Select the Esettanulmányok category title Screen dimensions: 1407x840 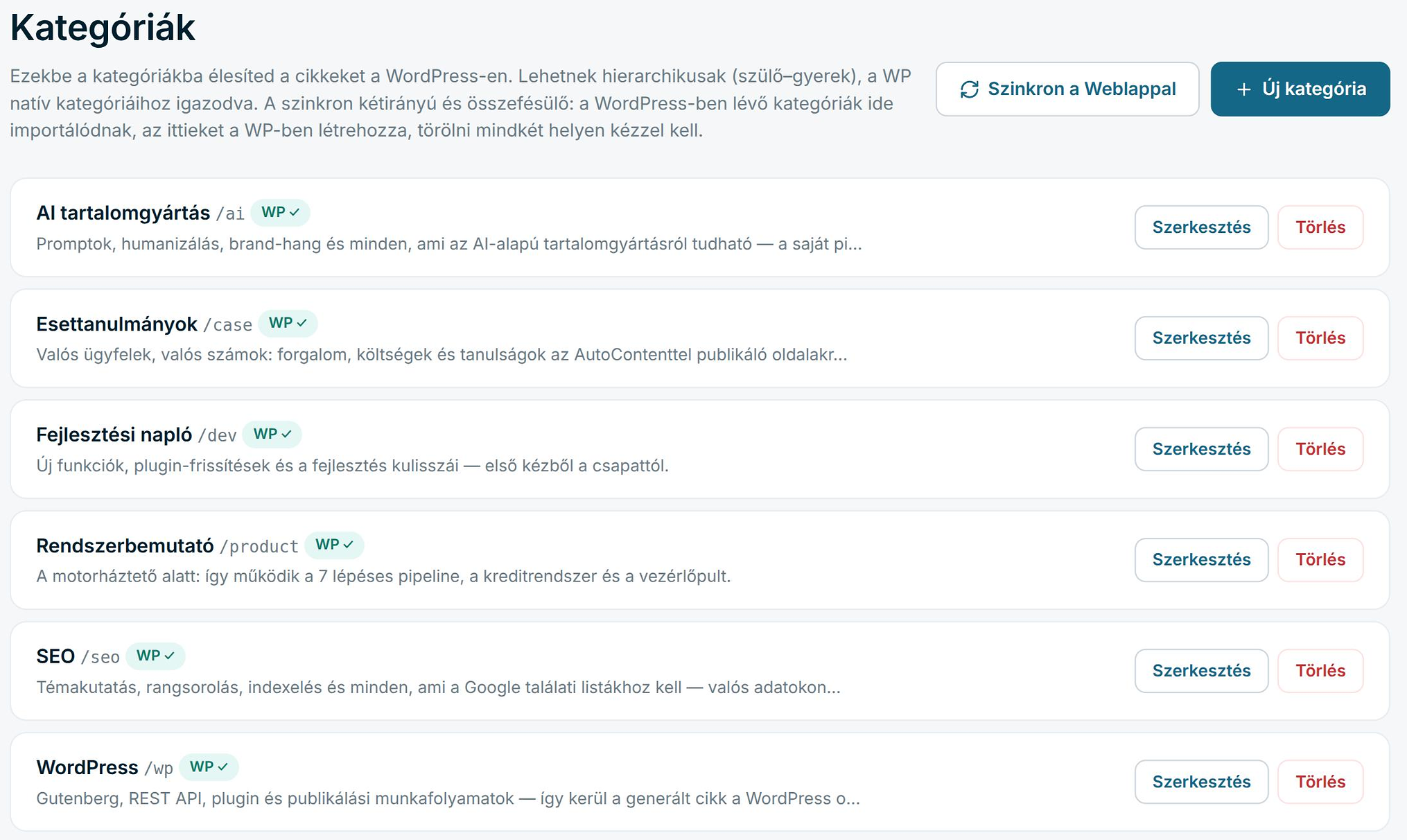[116, 324]
